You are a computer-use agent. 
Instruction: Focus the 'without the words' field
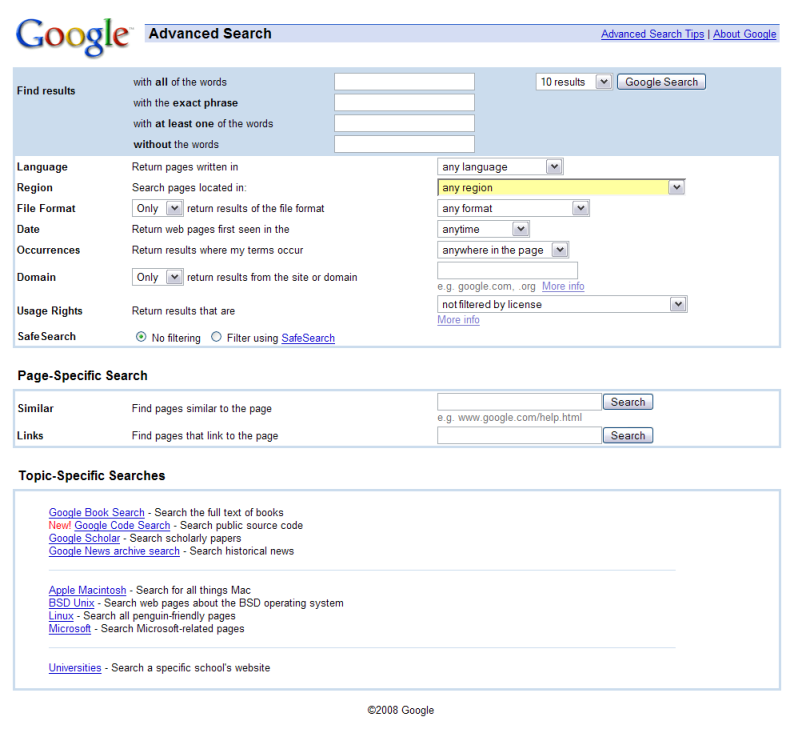tap(404, 144)
